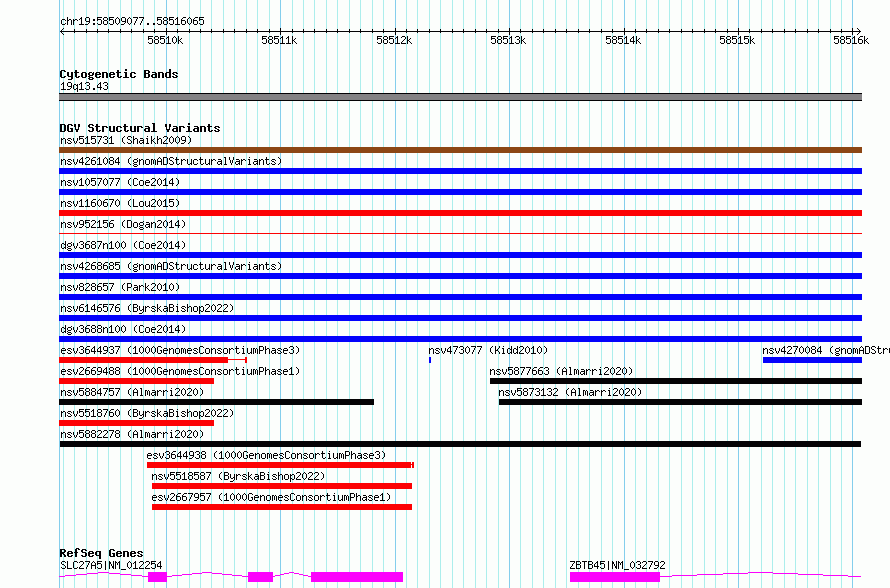Select the ZBTB45|NM_032792 gene label
This screenshot has height=588, width=890.
pos(618,565)
